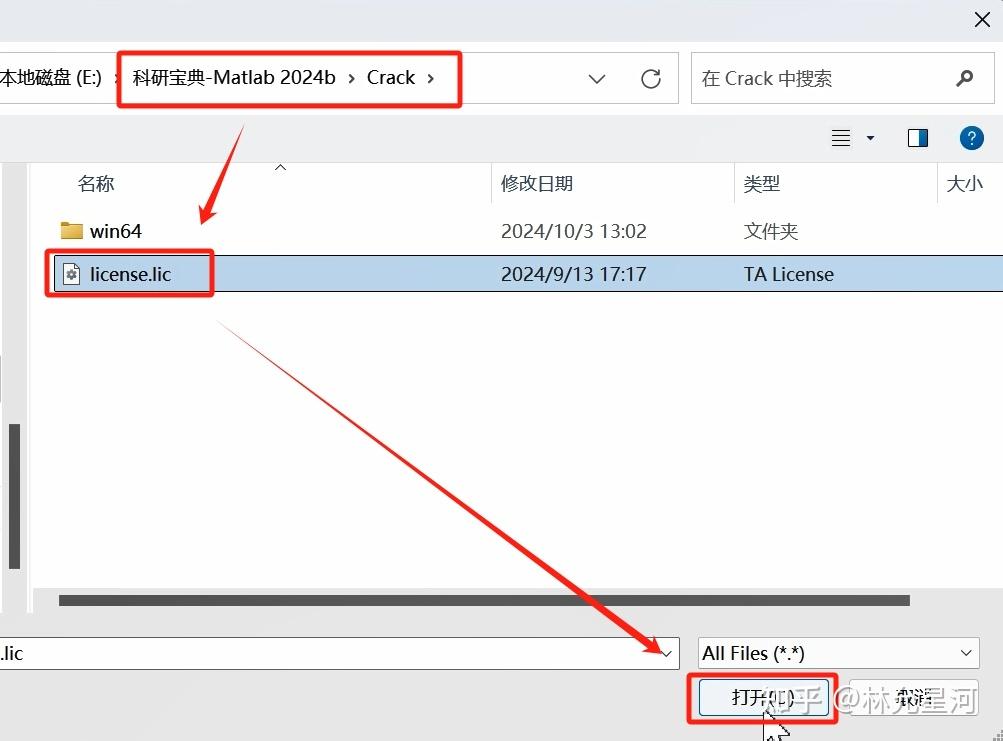Click the sort direction chevron above 名称 column
Viewport: 1003px width, 741px height.
tap(280, 167)
